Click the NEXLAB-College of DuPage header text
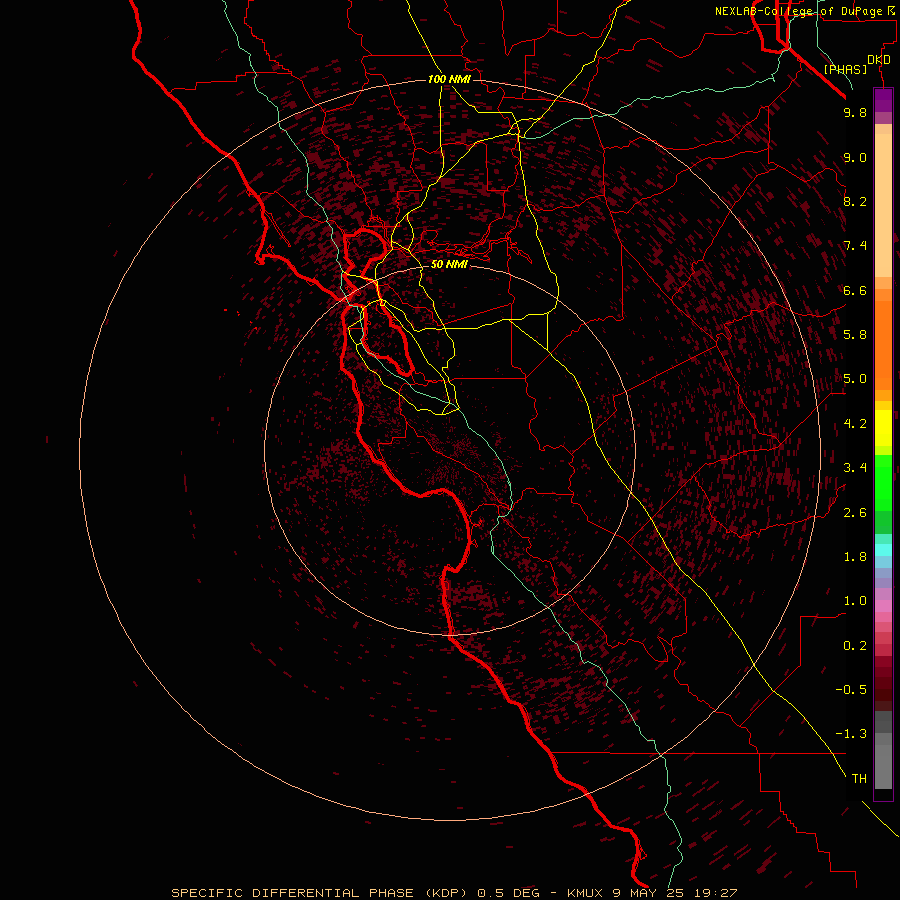The image size is (900, 900). [x=799, y=11]
